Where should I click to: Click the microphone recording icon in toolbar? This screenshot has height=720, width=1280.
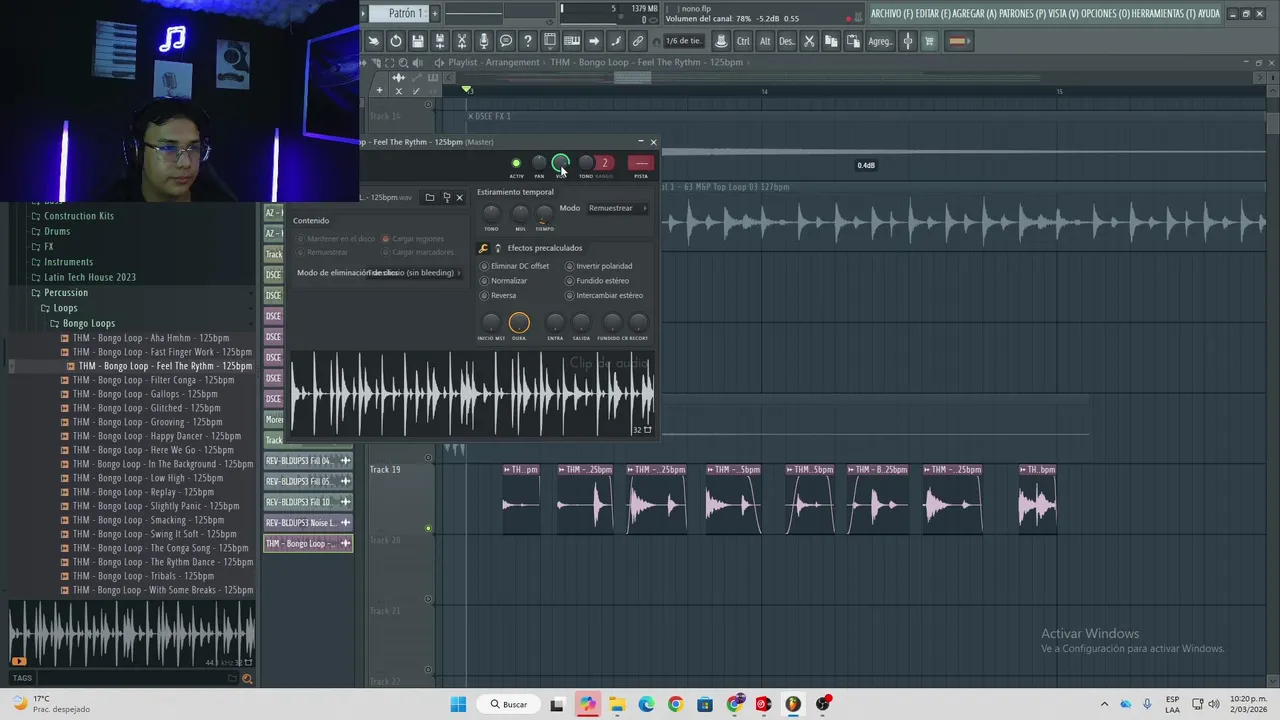[x=484, y=41]
